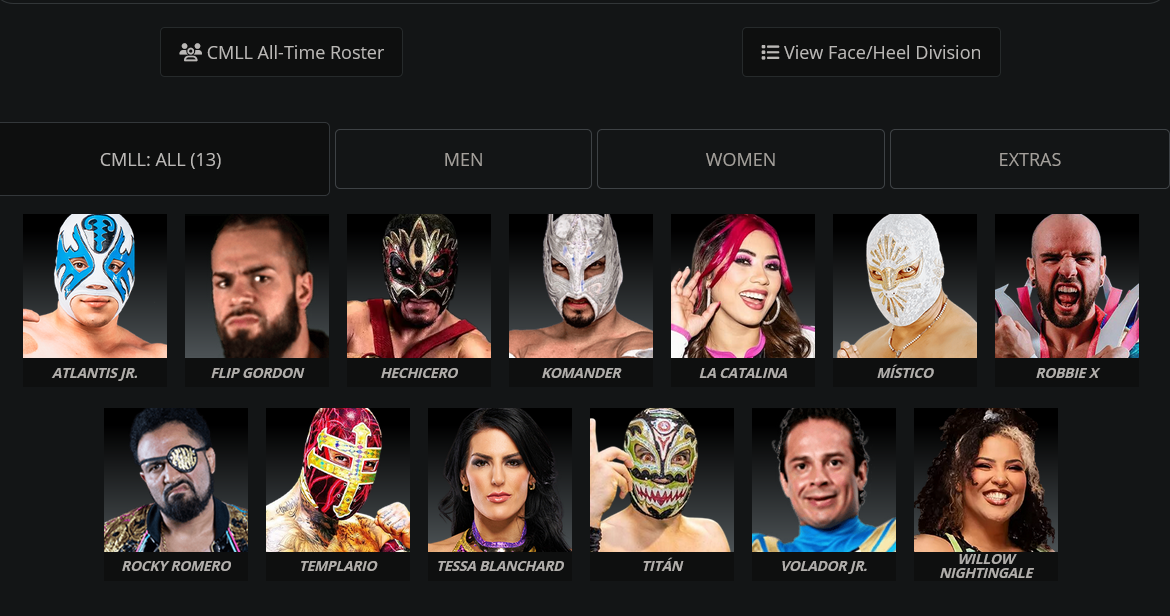Open Atlantis Jr. portrait thumbnail
Viewport: 1170px width, 616px height.
click(x=95, y=286)
